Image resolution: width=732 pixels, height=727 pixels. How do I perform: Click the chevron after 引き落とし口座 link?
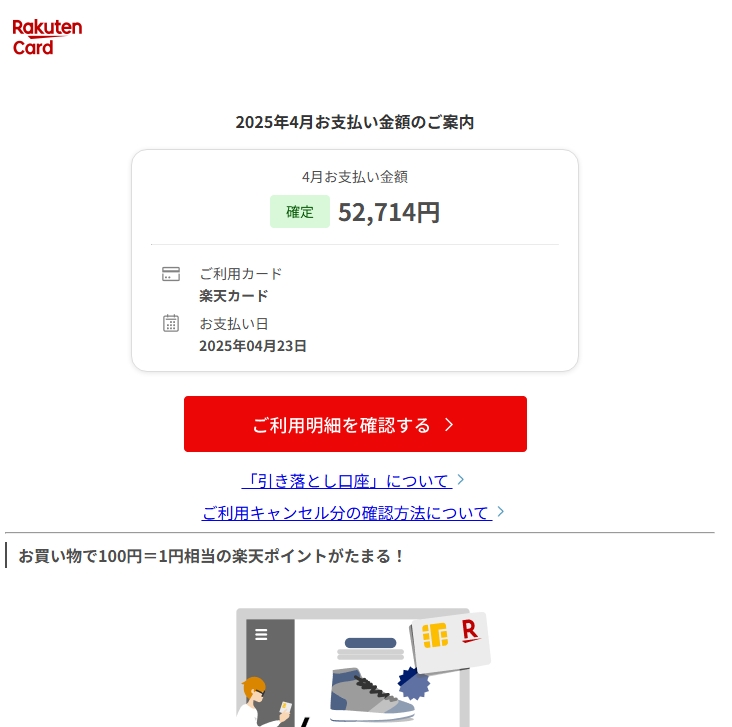point(461,480)
